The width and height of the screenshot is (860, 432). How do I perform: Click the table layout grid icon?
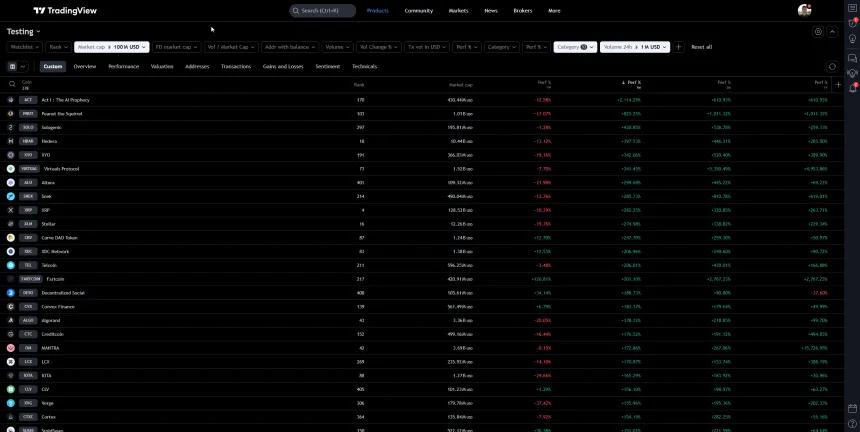click(x=13, y=66)
